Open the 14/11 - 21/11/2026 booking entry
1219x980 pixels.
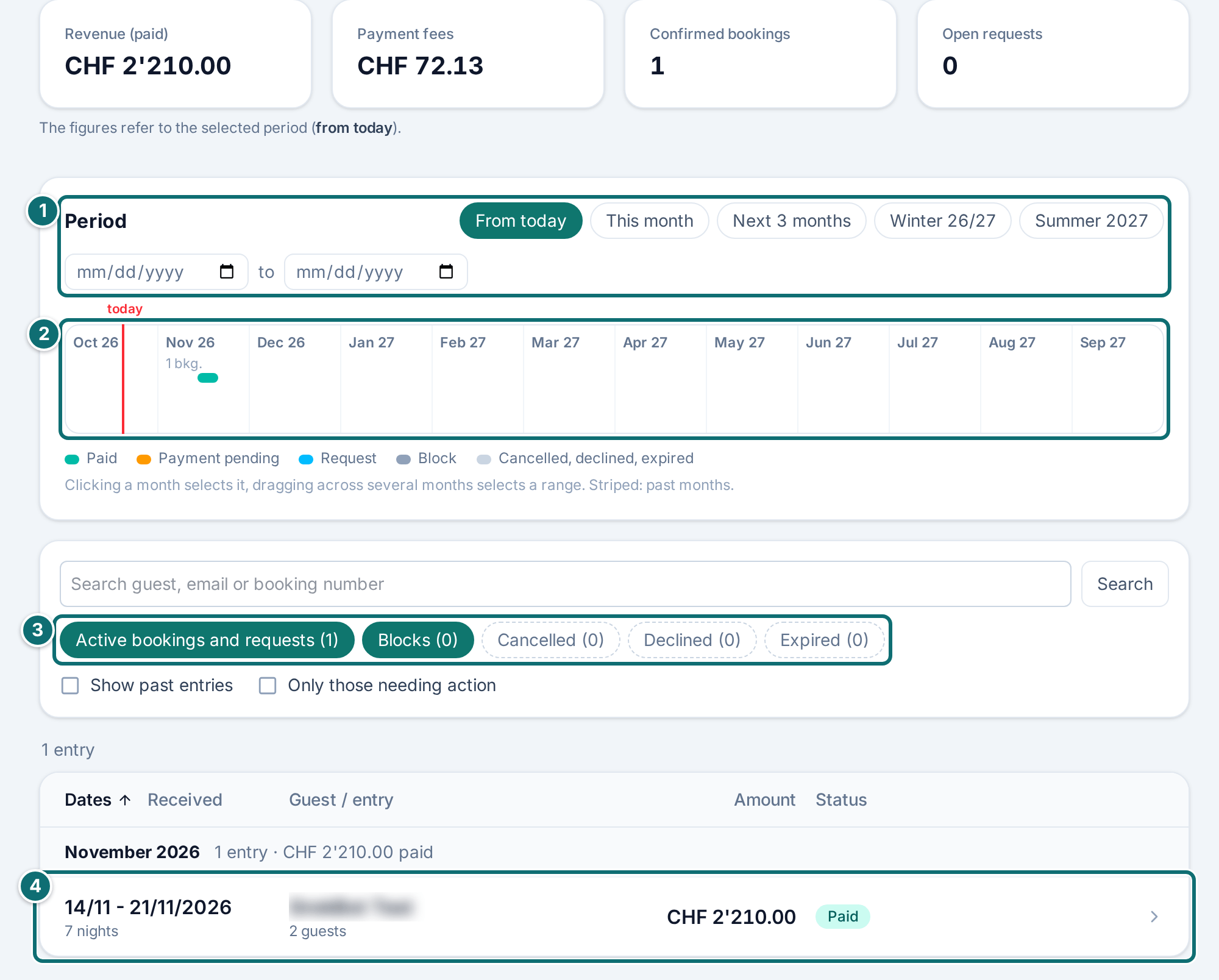click(x=614, y=917)
